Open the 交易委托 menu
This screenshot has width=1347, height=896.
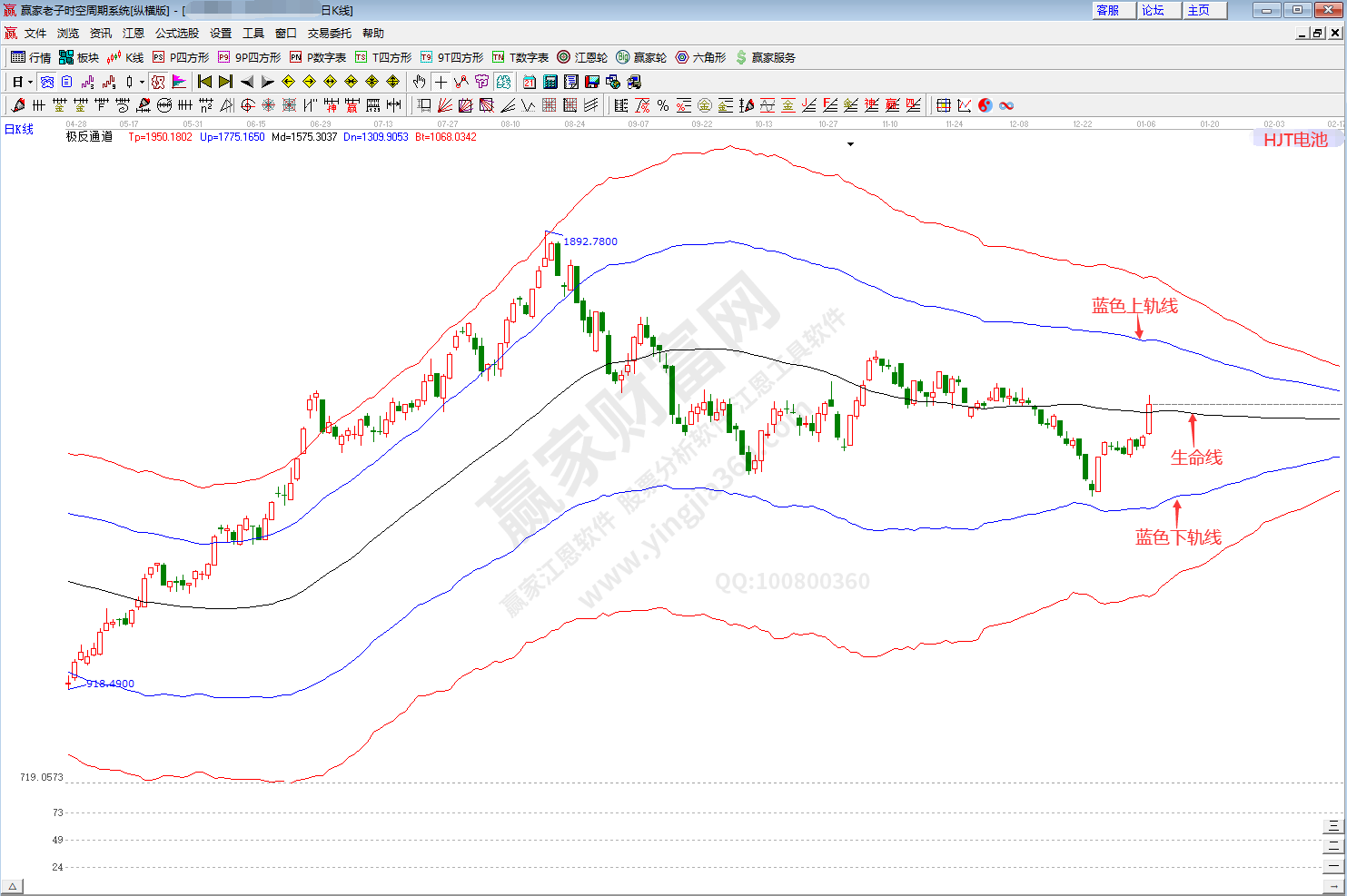click(x=330, y=34)
